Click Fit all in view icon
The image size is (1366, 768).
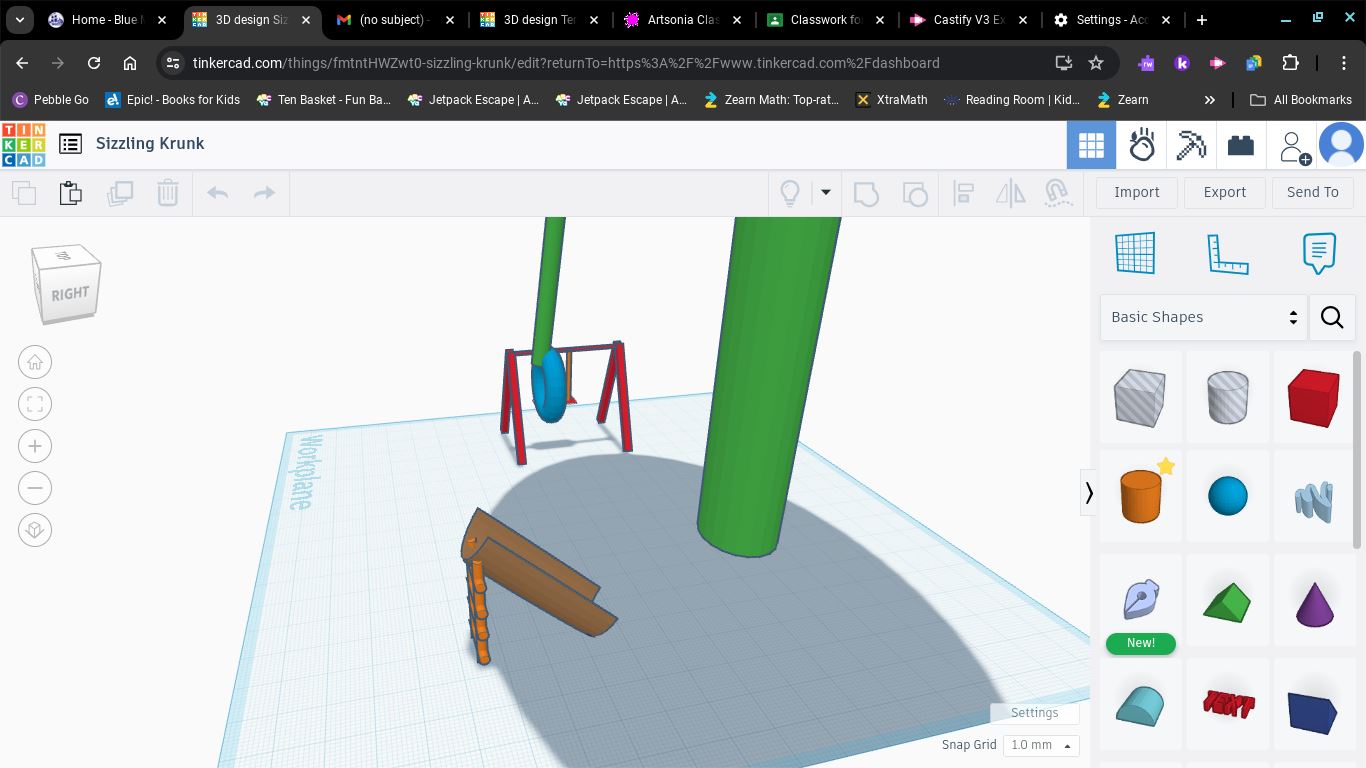point(35,404)
